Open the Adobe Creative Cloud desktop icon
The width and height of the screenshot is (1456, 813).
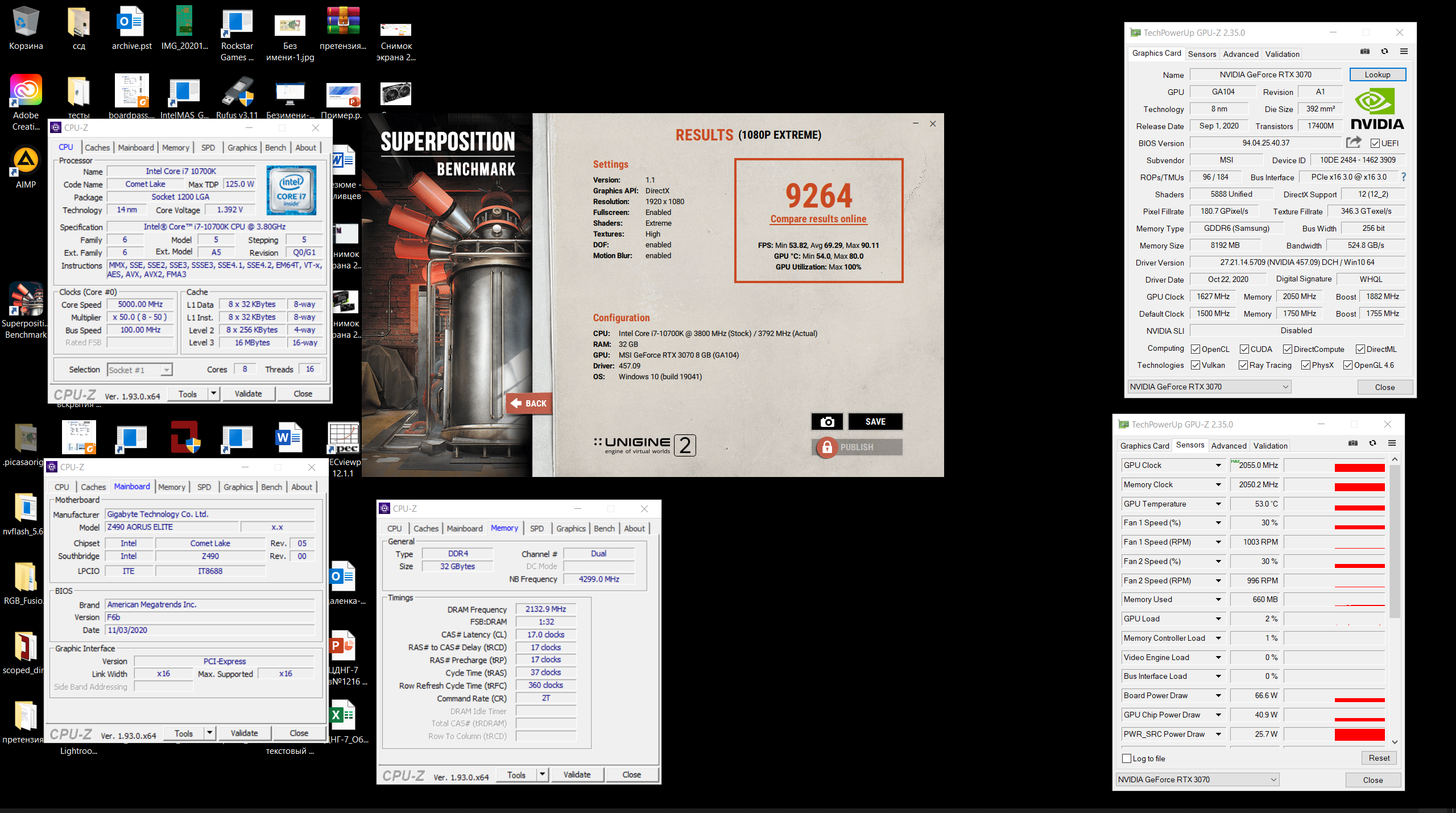(26, 90)
